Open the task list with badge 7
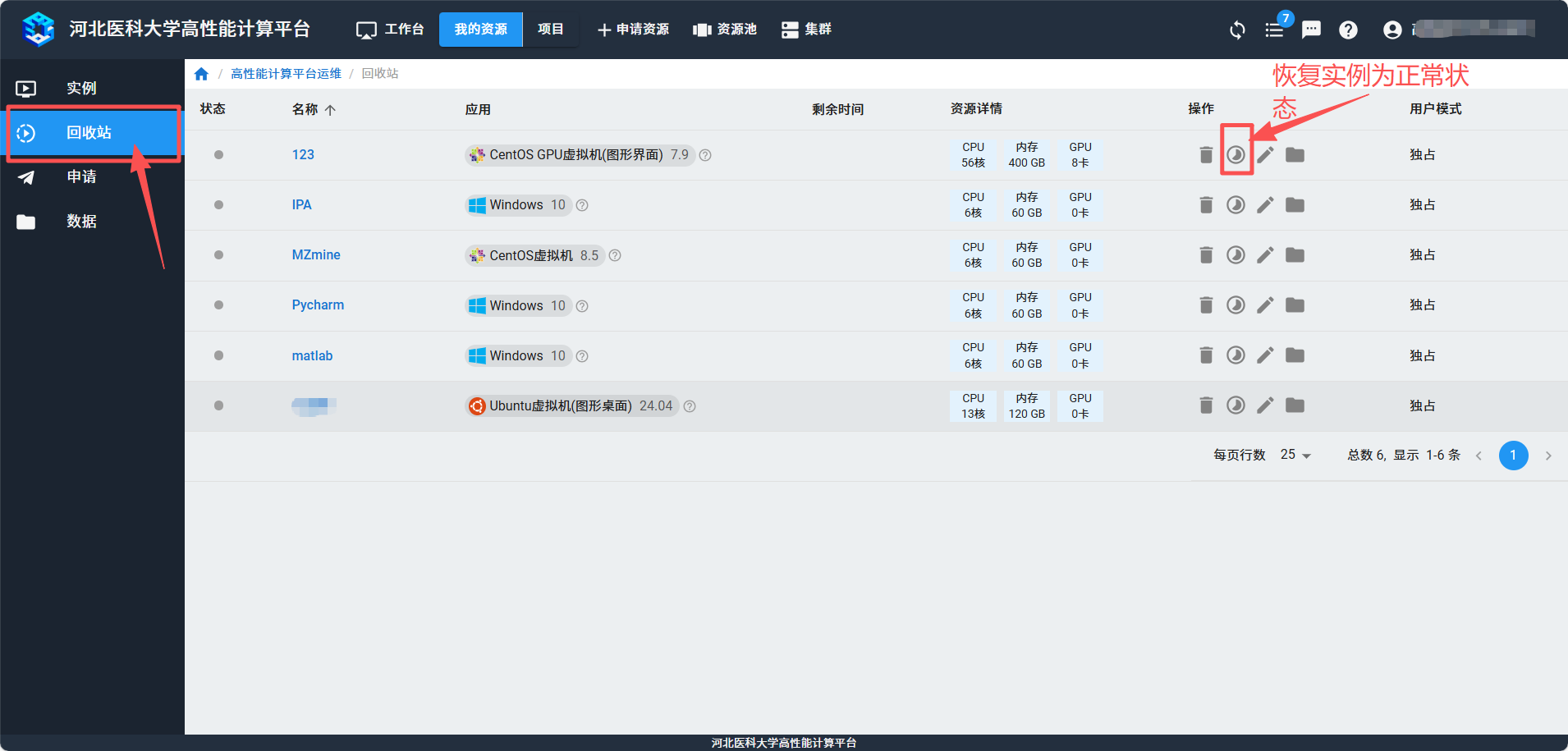 1274,30
